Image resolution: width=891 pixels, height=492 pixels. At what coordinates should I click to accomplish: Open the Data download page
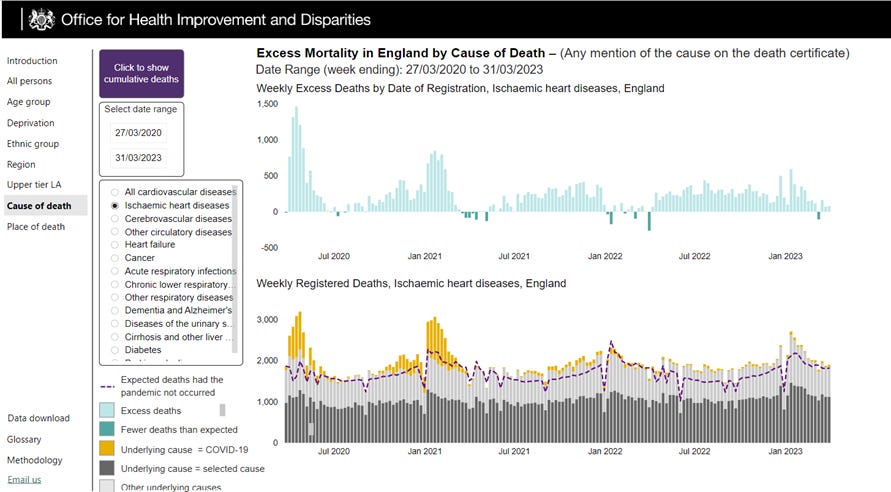[38, 418]
